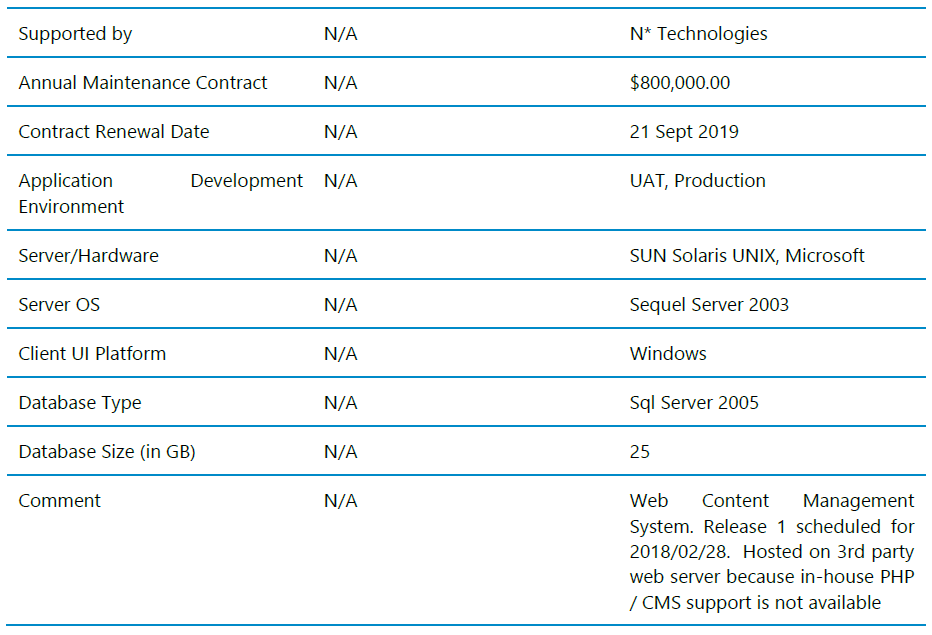The height and width of the screenshot is (635, 932).
Task: Click the 'Annual Maintenance Contract' label
Action: pyautogui.click(x=143, y=83)
